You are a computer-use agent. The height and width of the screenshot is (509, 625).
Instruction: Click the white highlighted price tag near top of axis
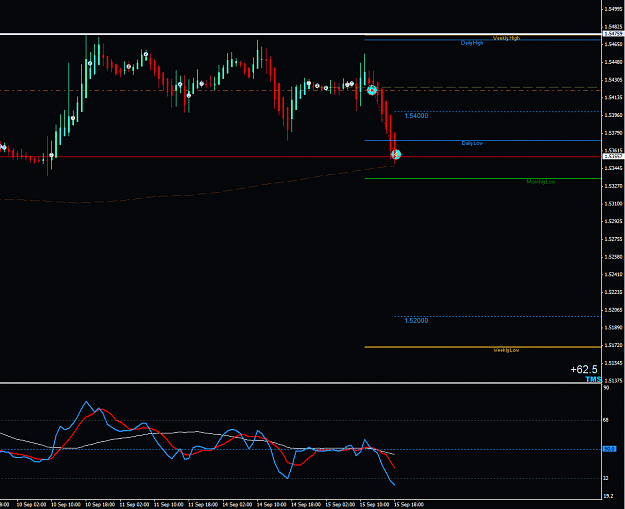(613, 34)
